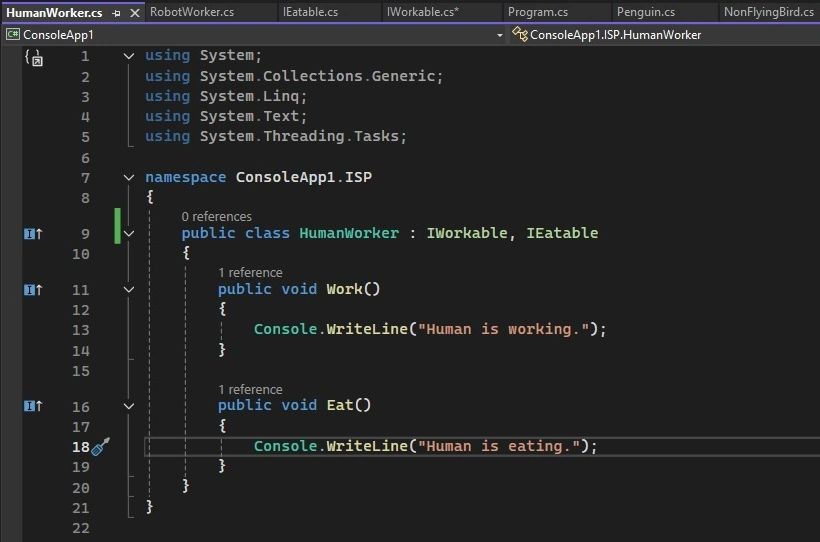Open the screwdriver quick actions on line 18
This screenshot has width=820, height=542.
(100, 446)
